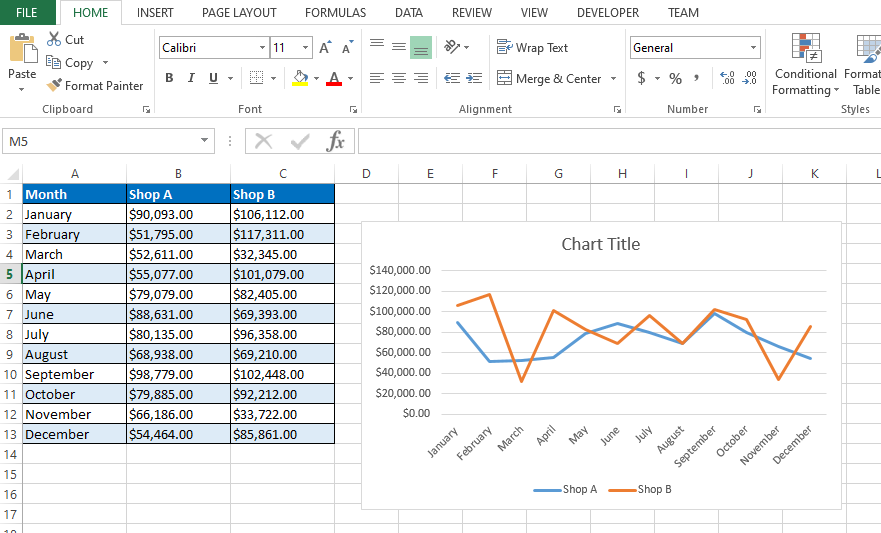Open the Calibri font name dropdown
Image resolution: width=881 pixels, height=533 pixels.
[x=262, y=48]
